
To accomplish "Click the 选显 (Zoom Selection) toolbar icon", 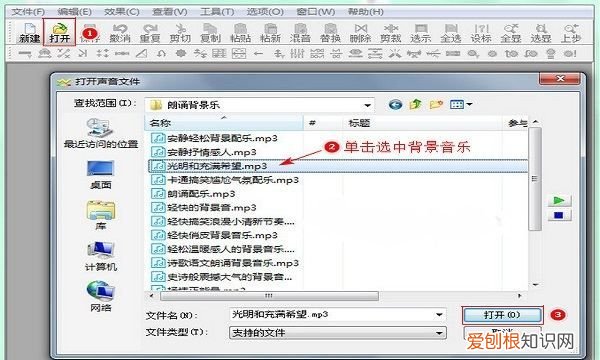I will [x=541, y=33].
